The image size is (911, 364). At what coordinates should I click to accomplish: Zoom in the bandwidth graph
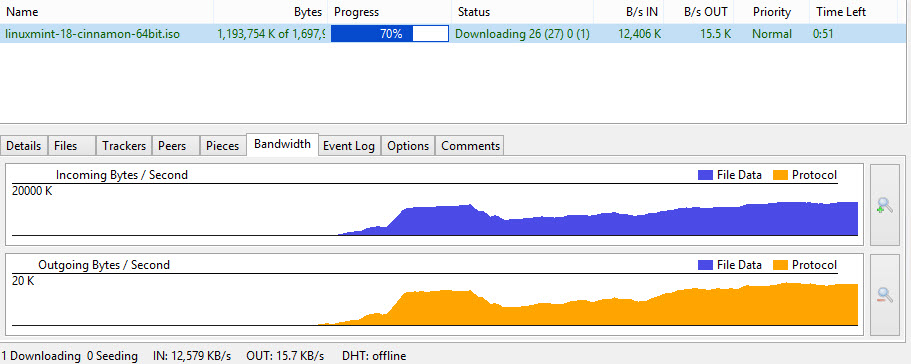[884, 204]
